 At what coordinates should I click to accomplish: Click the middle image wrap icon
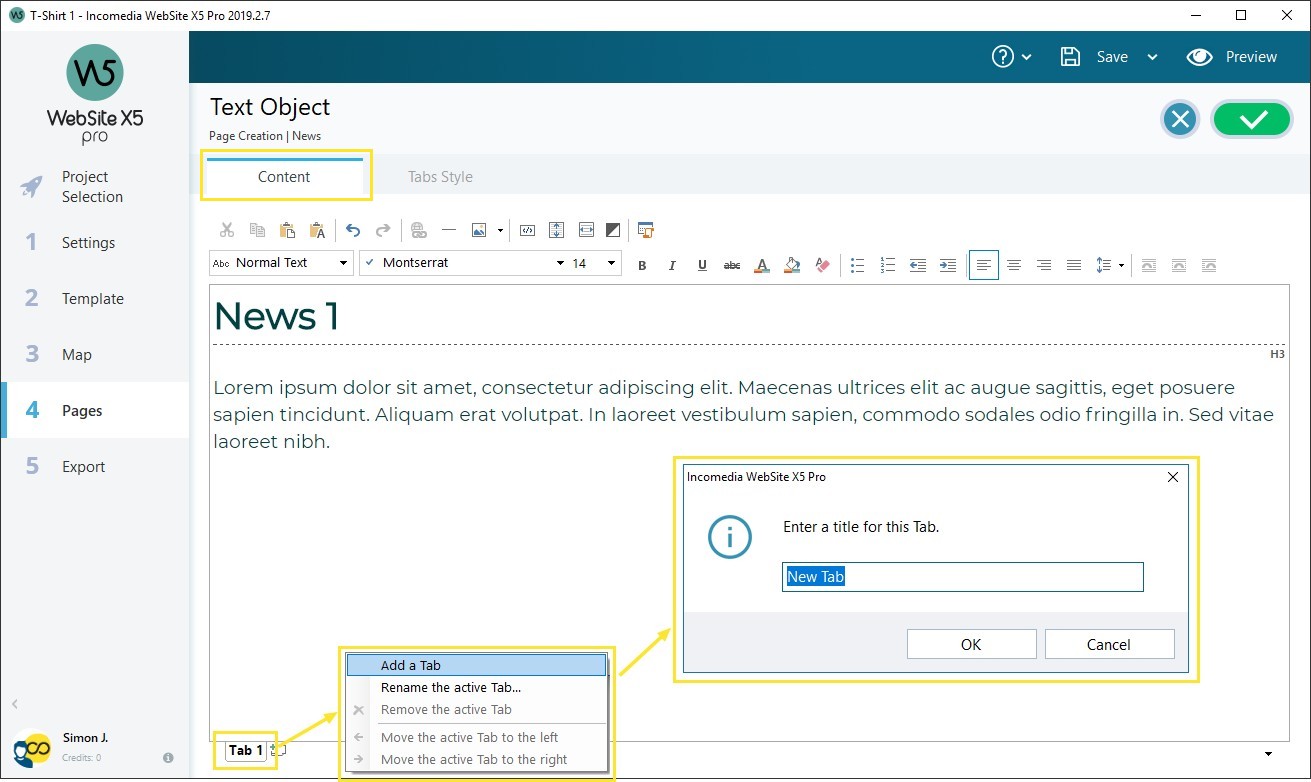tap(1179, 265)
